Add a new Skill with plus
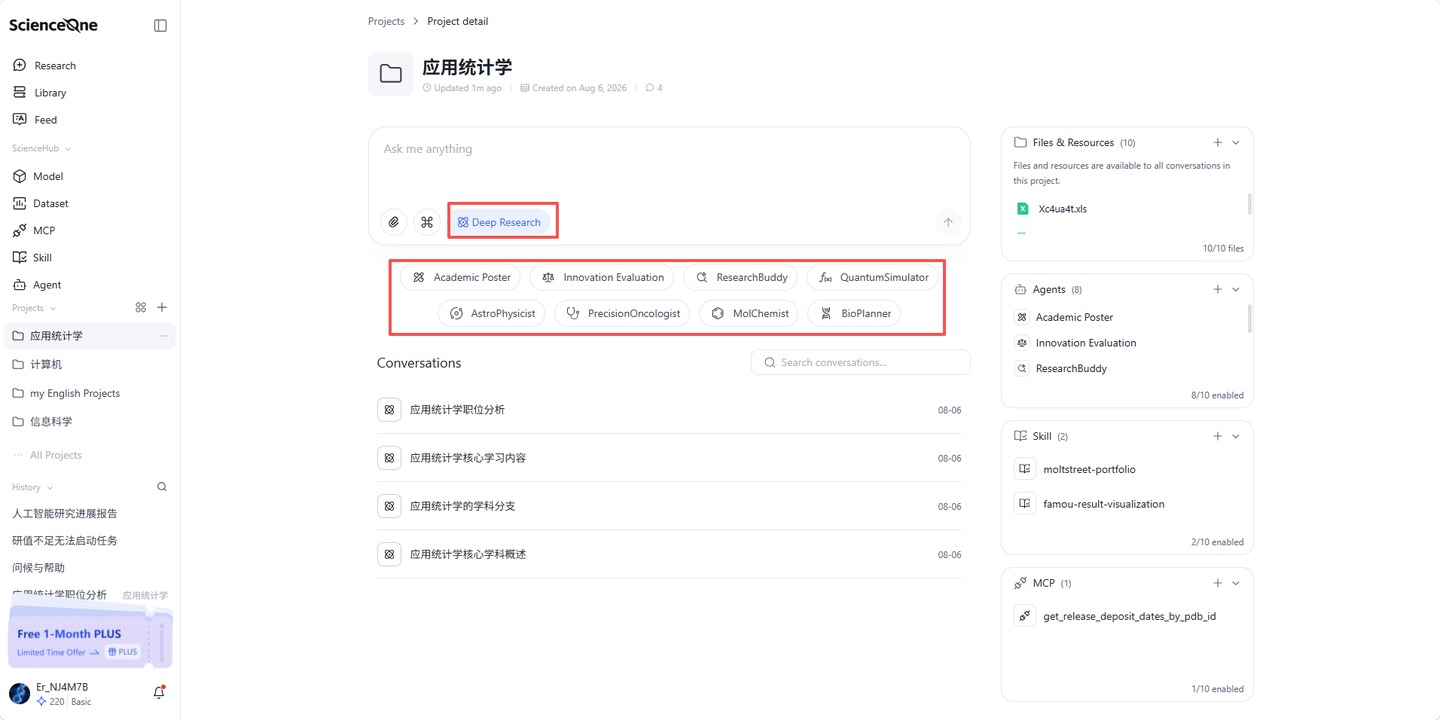Screen dimensions: 1440x720 (x=1217, y=436)
